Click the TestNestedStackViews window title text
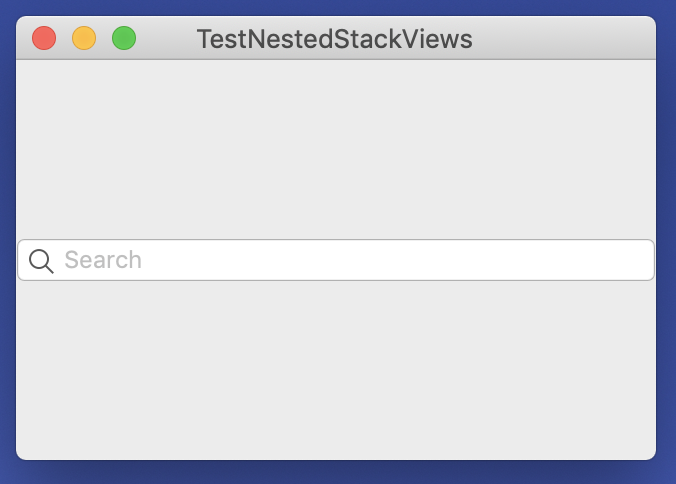 335,39
